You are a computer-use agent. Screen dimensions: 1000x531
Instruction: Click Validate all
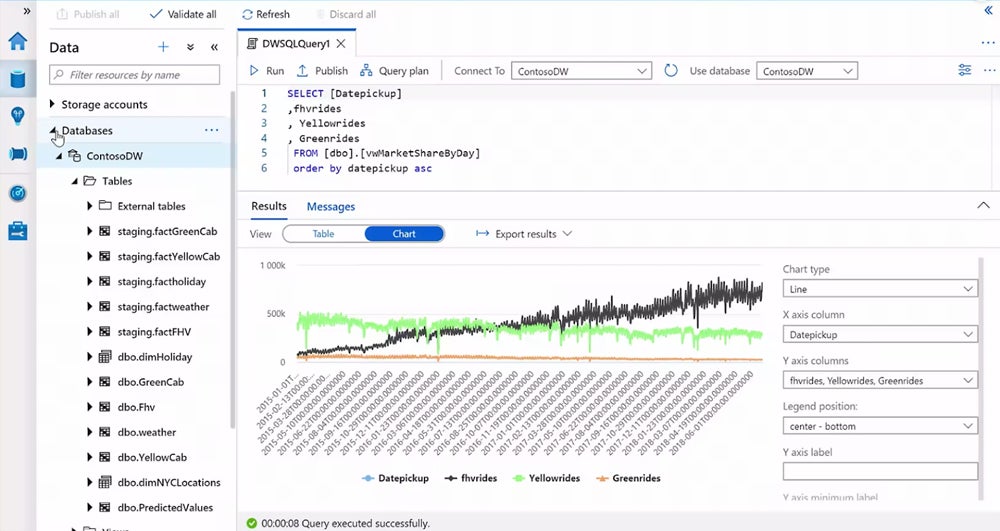[183, 14]
